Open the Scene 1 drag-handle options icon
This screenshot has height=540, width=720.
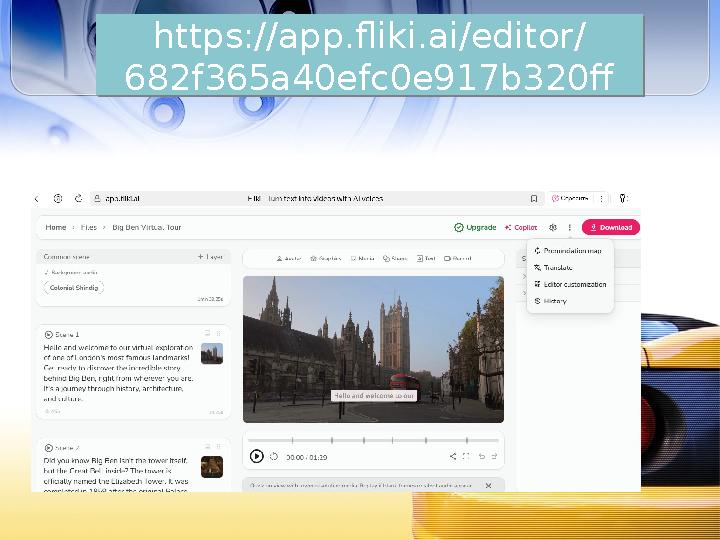[x=219, y=333]
